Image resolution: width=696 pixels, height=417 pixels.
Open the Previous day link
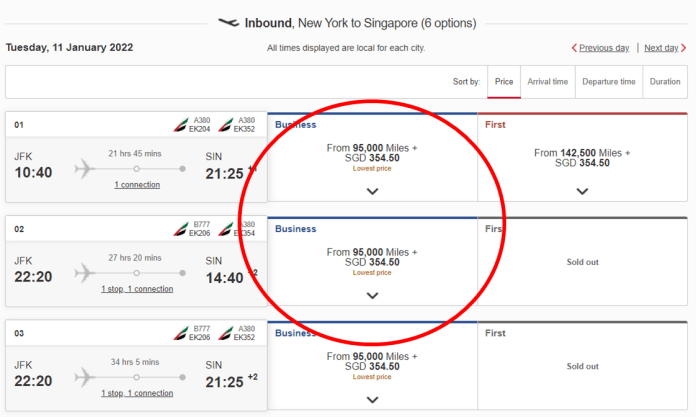click(604, 48)
